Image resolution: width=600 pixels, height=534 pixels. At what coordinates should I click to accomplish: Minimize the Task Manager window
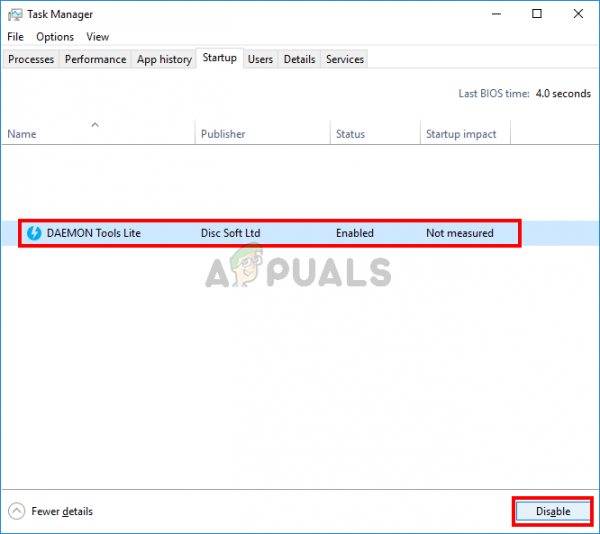(496, 14)
